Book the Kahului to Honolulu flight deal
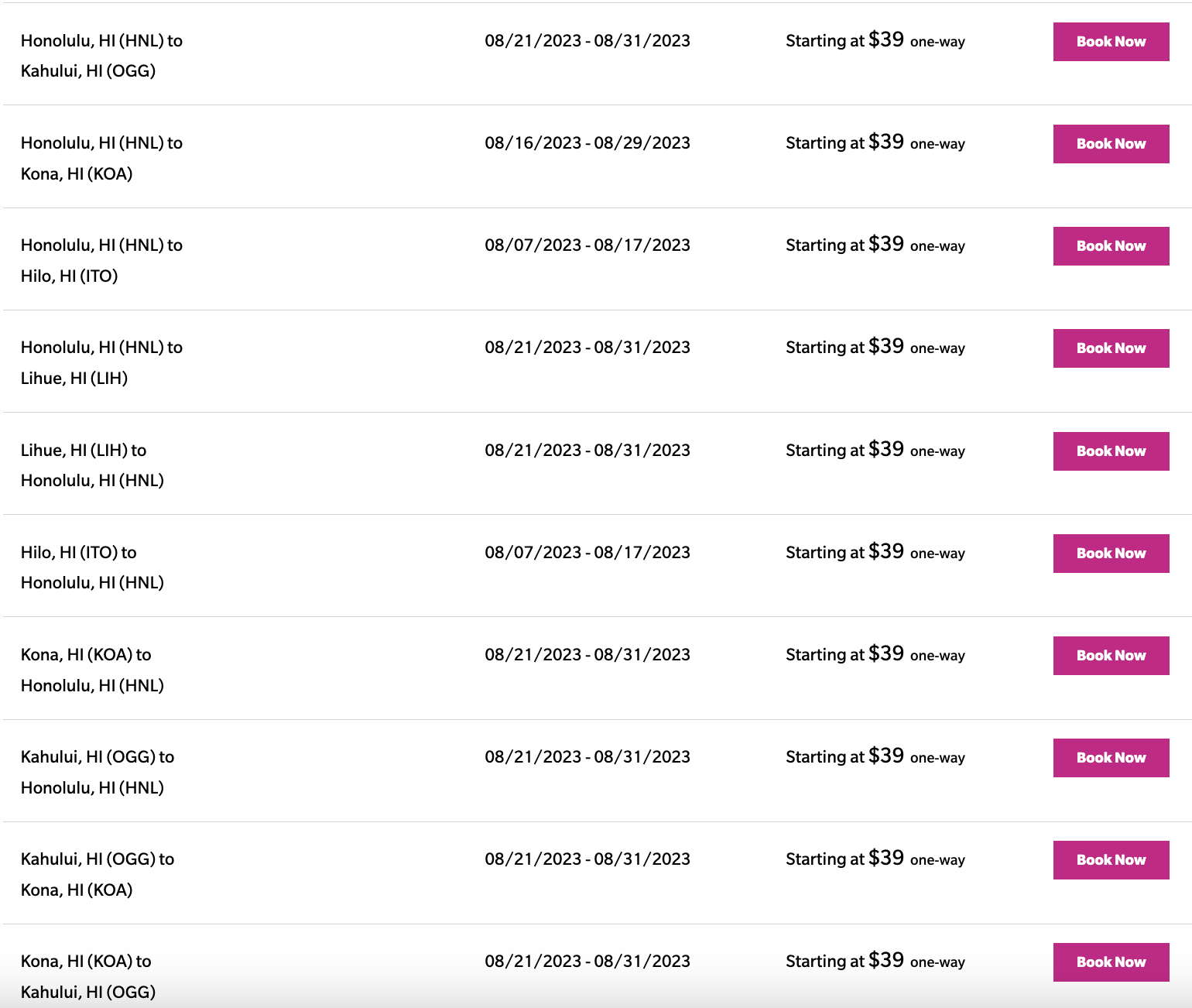The height and width of the screenshot is (1008, 1192). tap(1110, 757)
